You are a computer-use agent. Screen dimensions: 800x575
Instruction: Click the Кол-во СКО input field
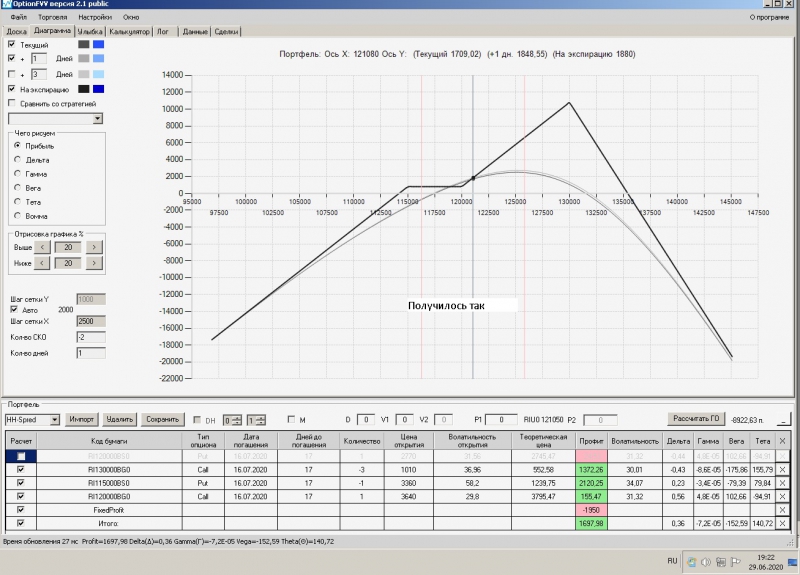pos(91,337)
